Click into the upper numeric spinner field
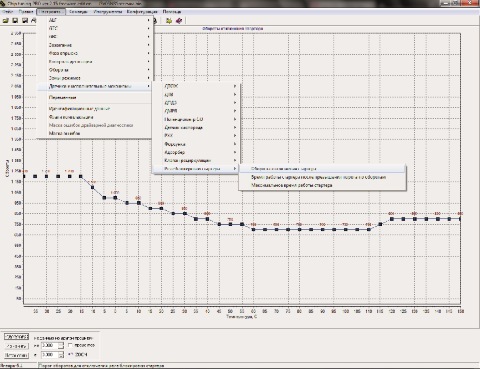The image size is (480, 369). pos(49,346)
